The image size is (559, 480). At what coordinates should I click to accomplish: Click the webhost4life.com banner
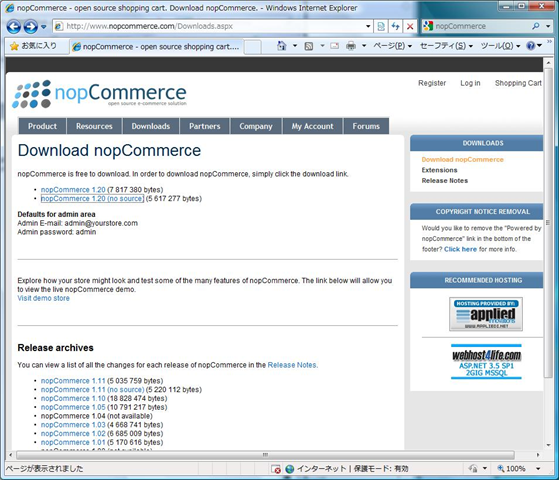[486, 362]
